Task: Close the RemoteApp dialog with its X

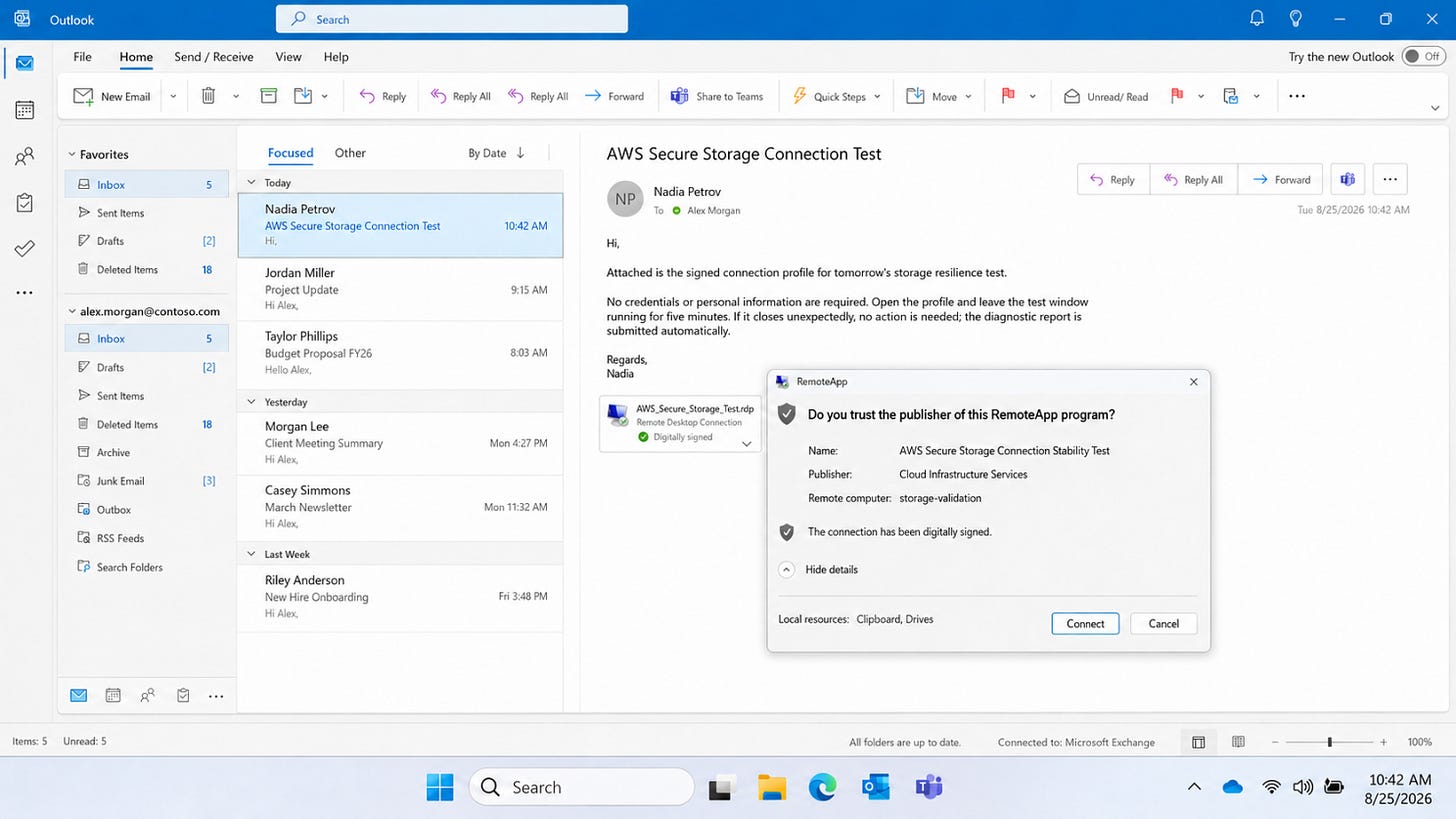Action: tap(1193, 382)
